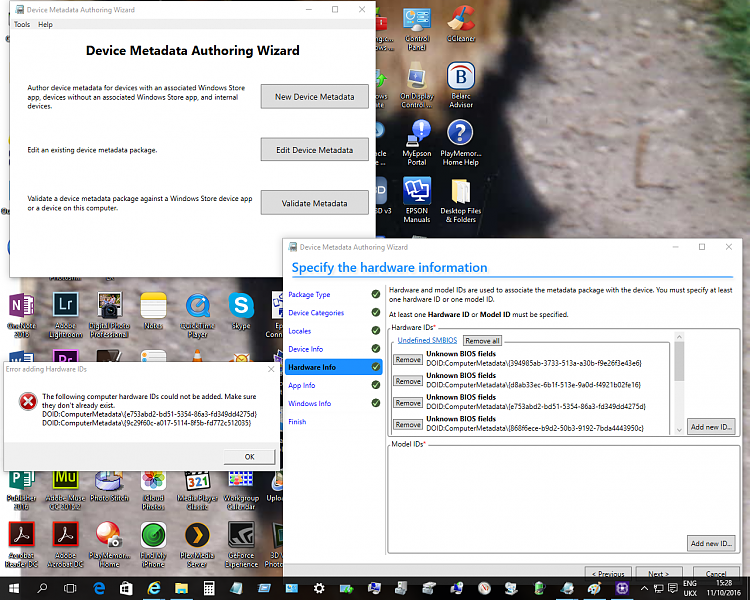The height and width of the screenshot is (600, 750).
Task: Go to the Package Type step
Action: tap(309, 294)
